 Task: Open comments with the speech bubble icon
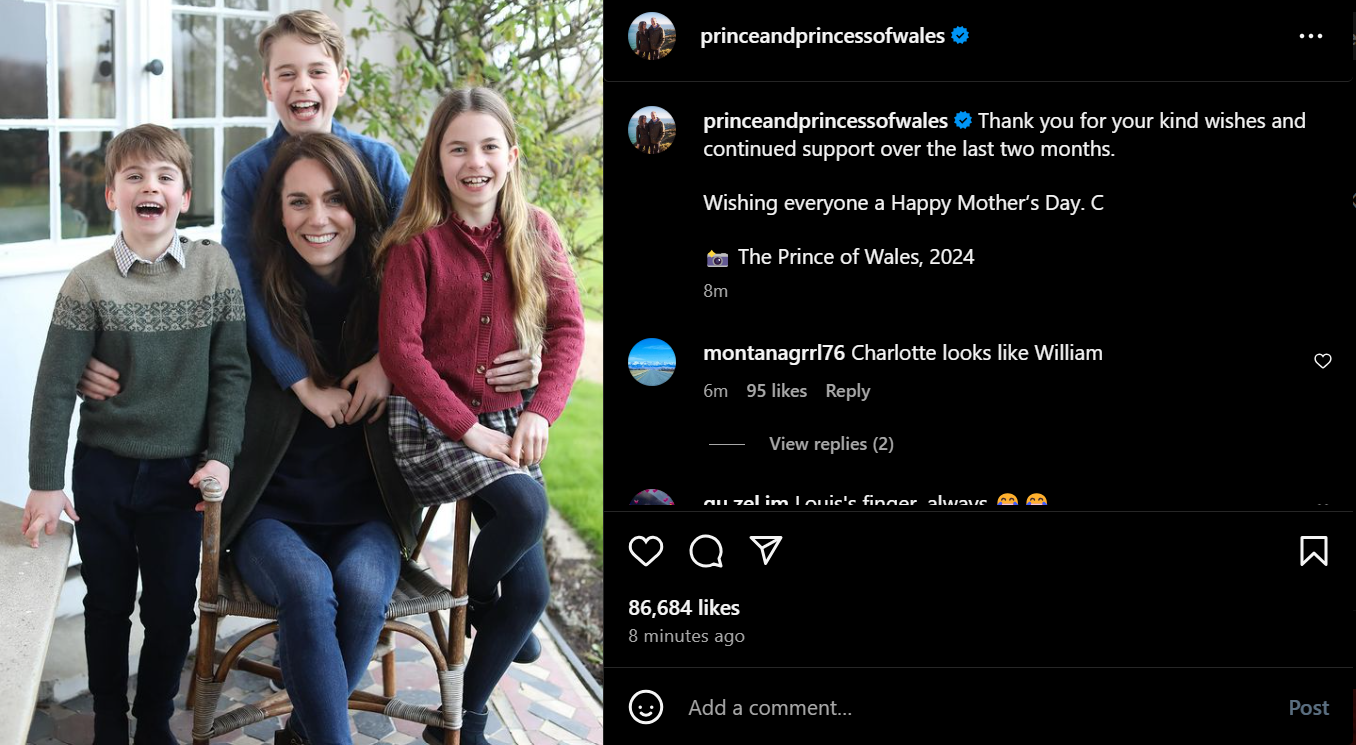706,551
